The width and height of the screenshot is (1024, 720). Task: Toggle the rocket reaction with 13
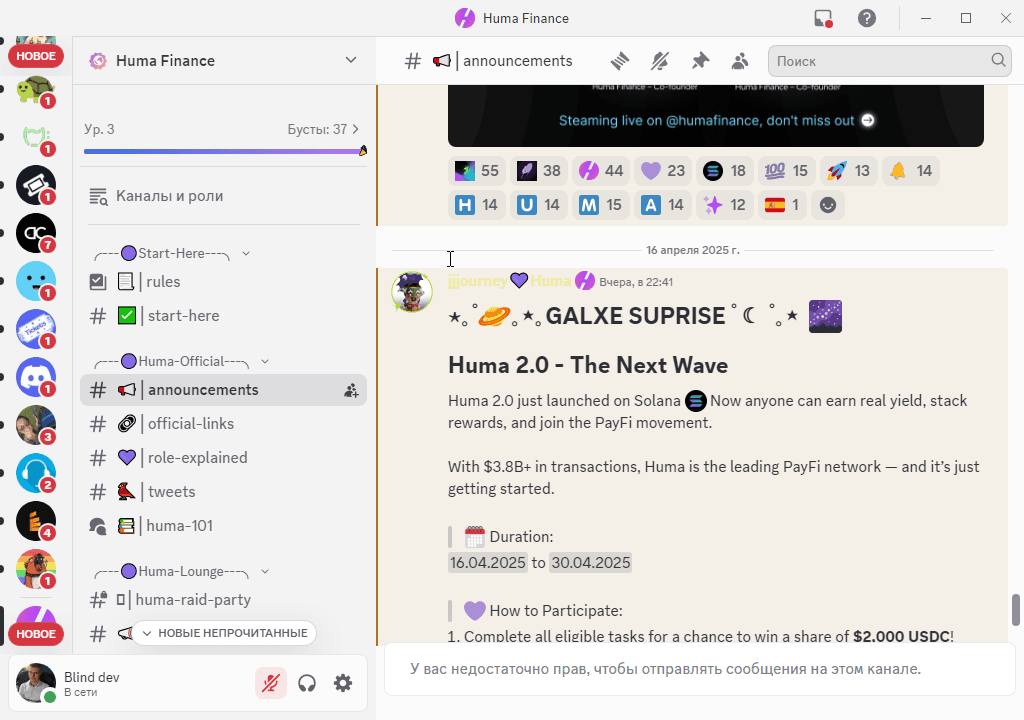tap(849, 171)
